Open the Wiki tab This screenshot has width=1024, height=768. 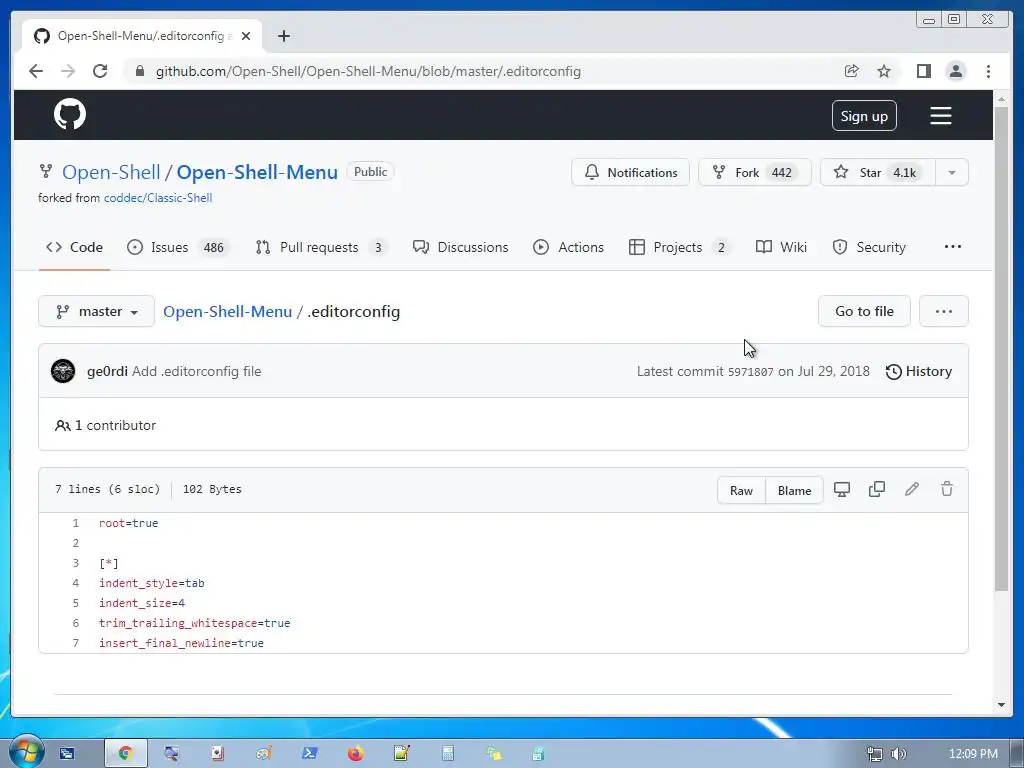pyautogui.click(x=781, y=248)
